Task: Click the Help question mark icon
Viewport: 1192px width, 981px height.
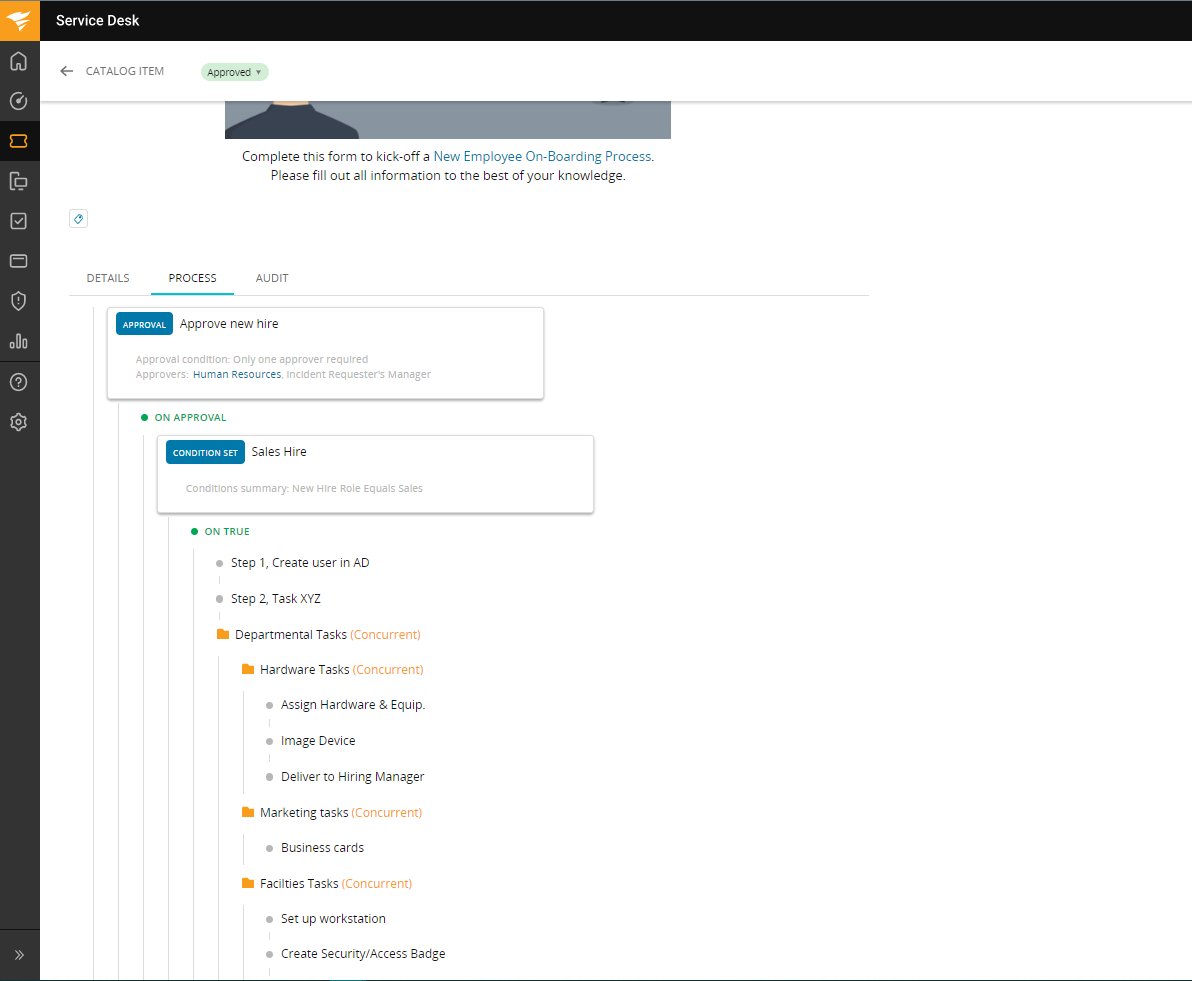Action: pyautogui.click(x=18, y=382)
